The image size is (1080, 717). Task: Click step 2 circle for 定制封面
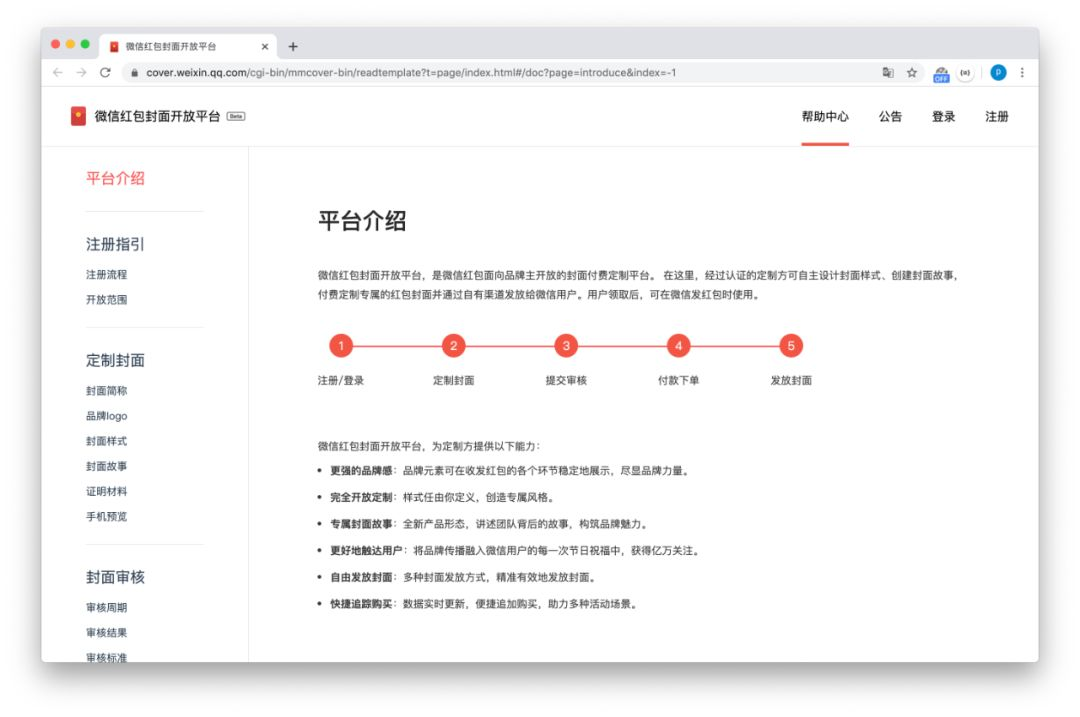[453, 346]
